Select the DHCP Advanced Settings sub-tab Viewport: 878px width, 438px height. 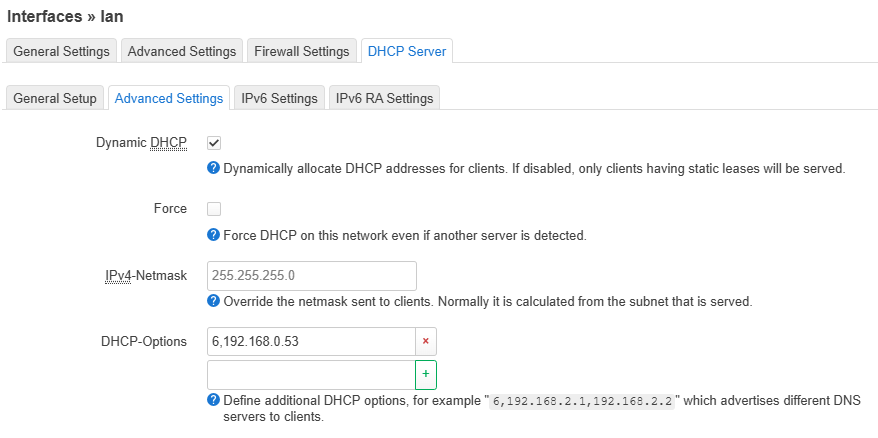point(169,98)
